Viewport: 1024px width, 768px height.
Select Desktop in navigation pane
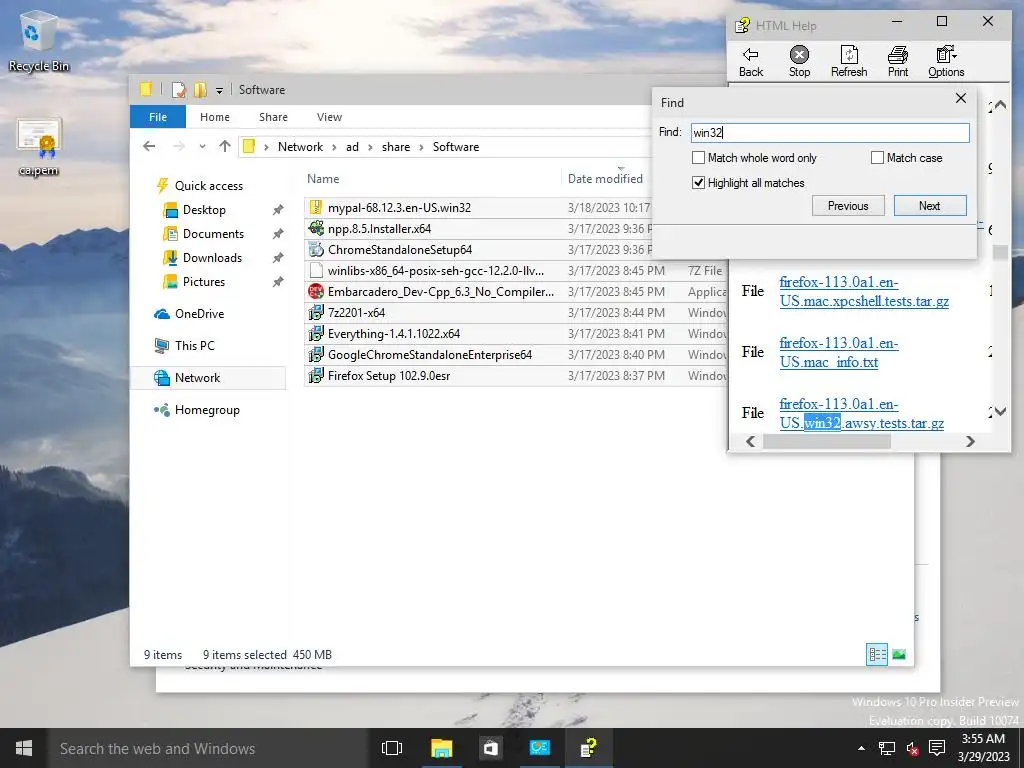point(204,210)
